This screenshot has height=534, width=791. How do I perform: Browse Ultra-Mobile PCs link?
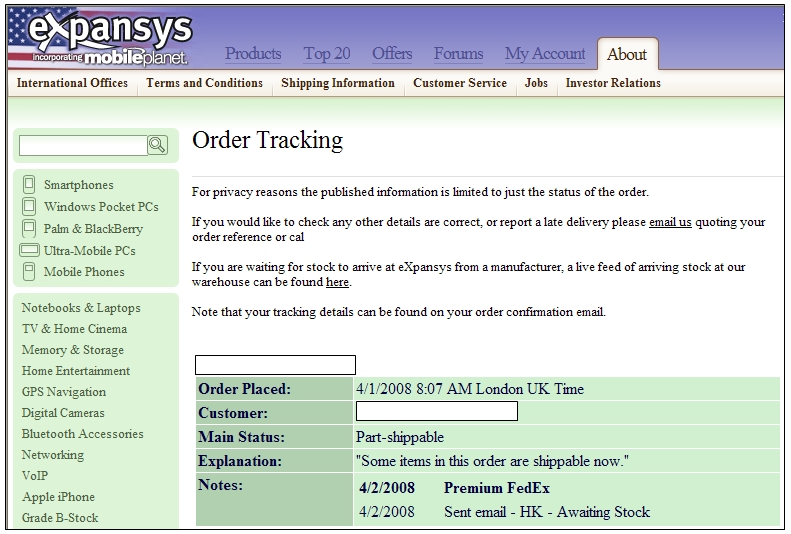(x=90, y=251)
